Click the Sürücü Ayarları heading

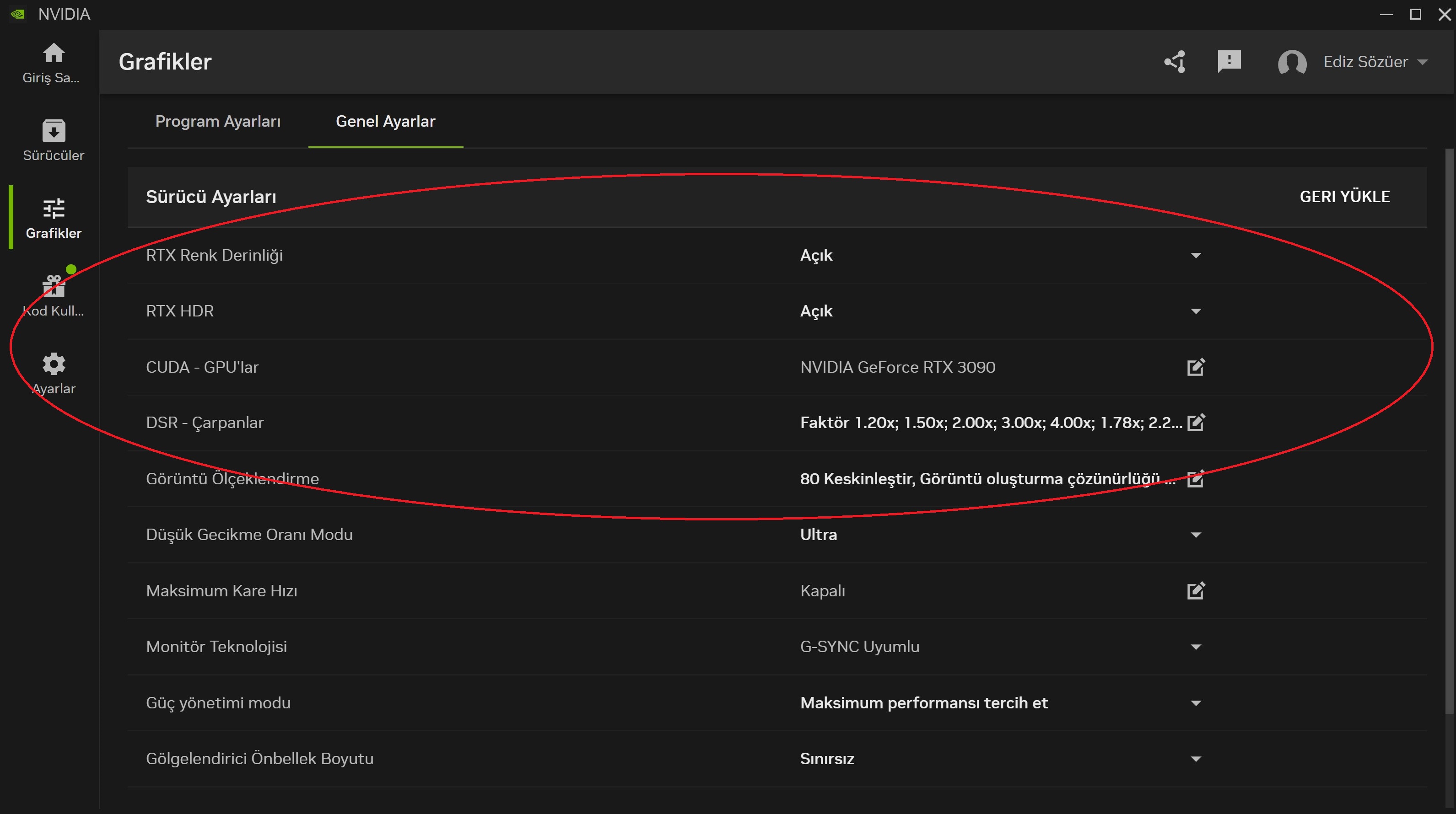coord(211,197)
